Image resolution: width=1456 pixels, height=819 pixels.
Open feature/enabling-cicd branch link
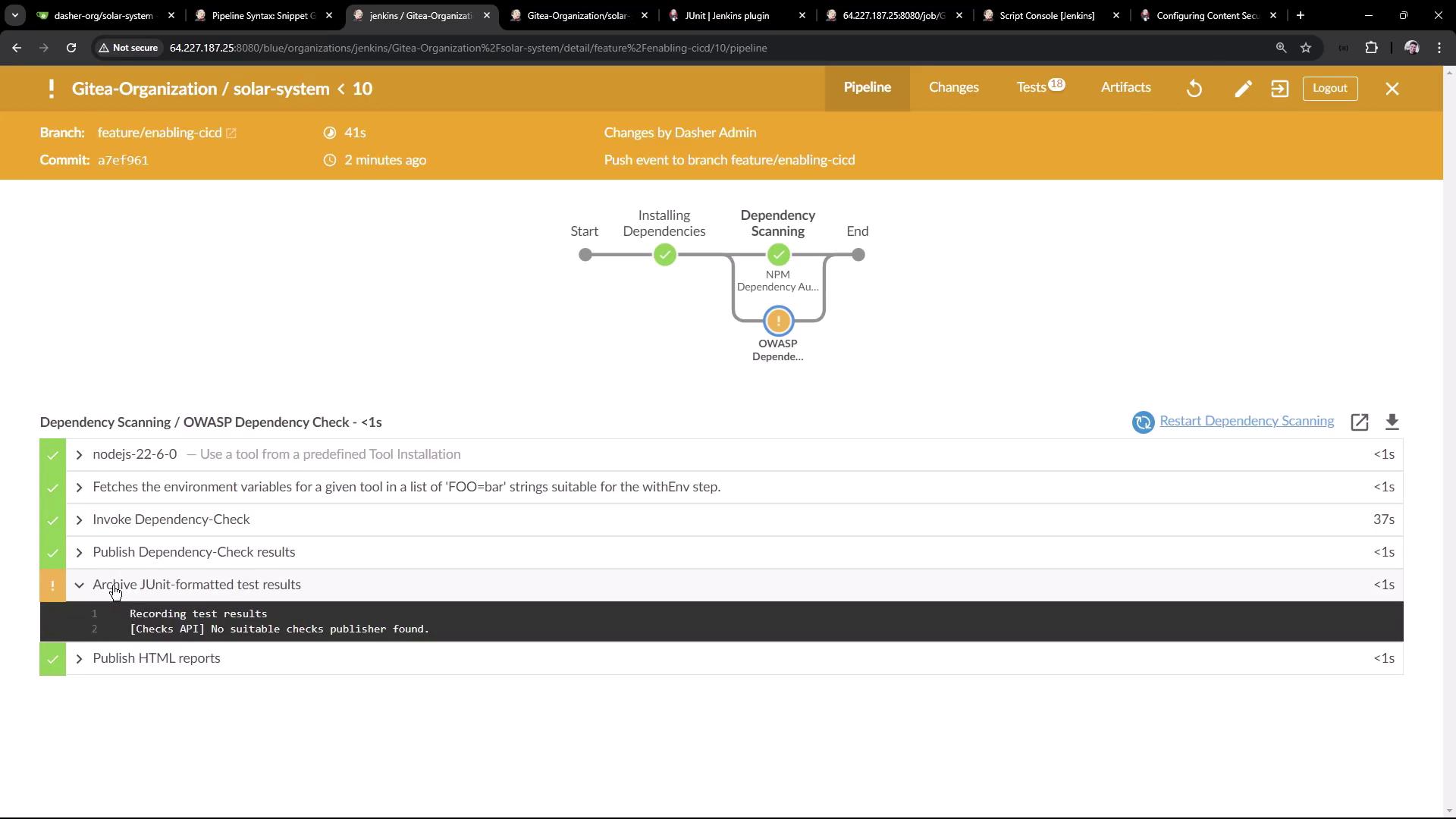point(160,133)
